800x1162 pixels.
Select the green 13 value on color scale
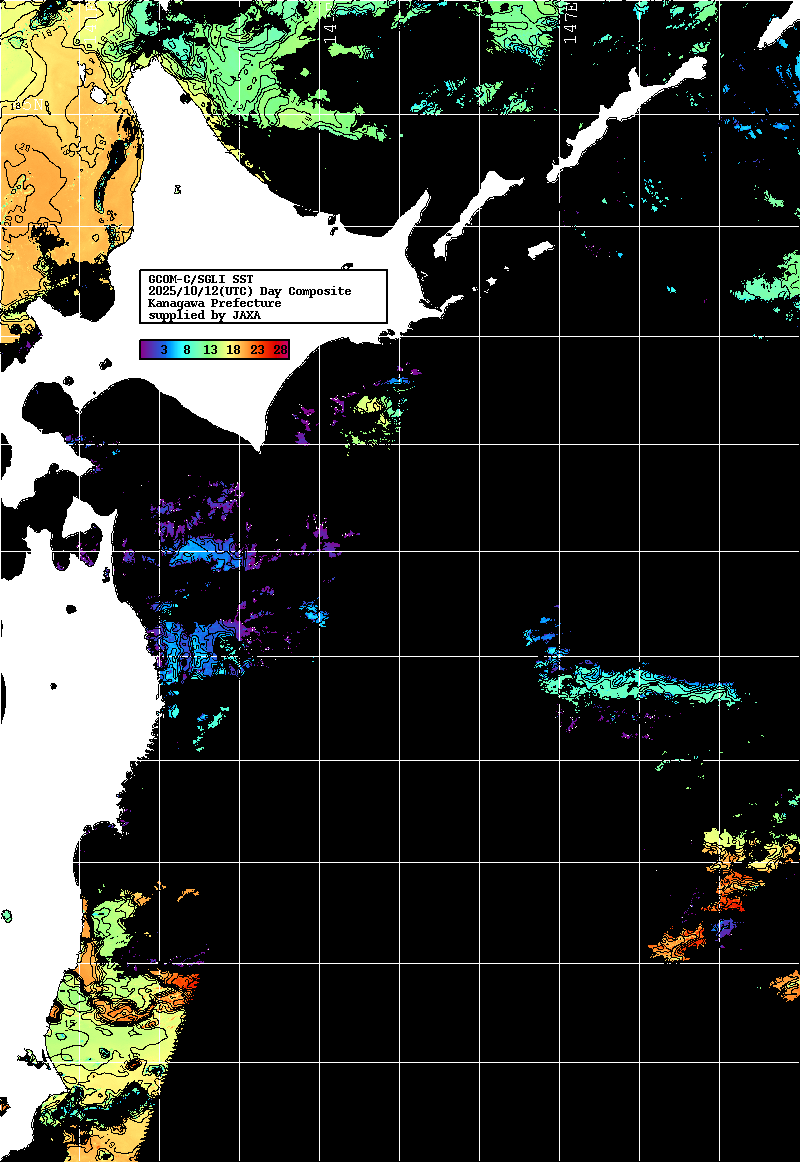click(210, 350)
